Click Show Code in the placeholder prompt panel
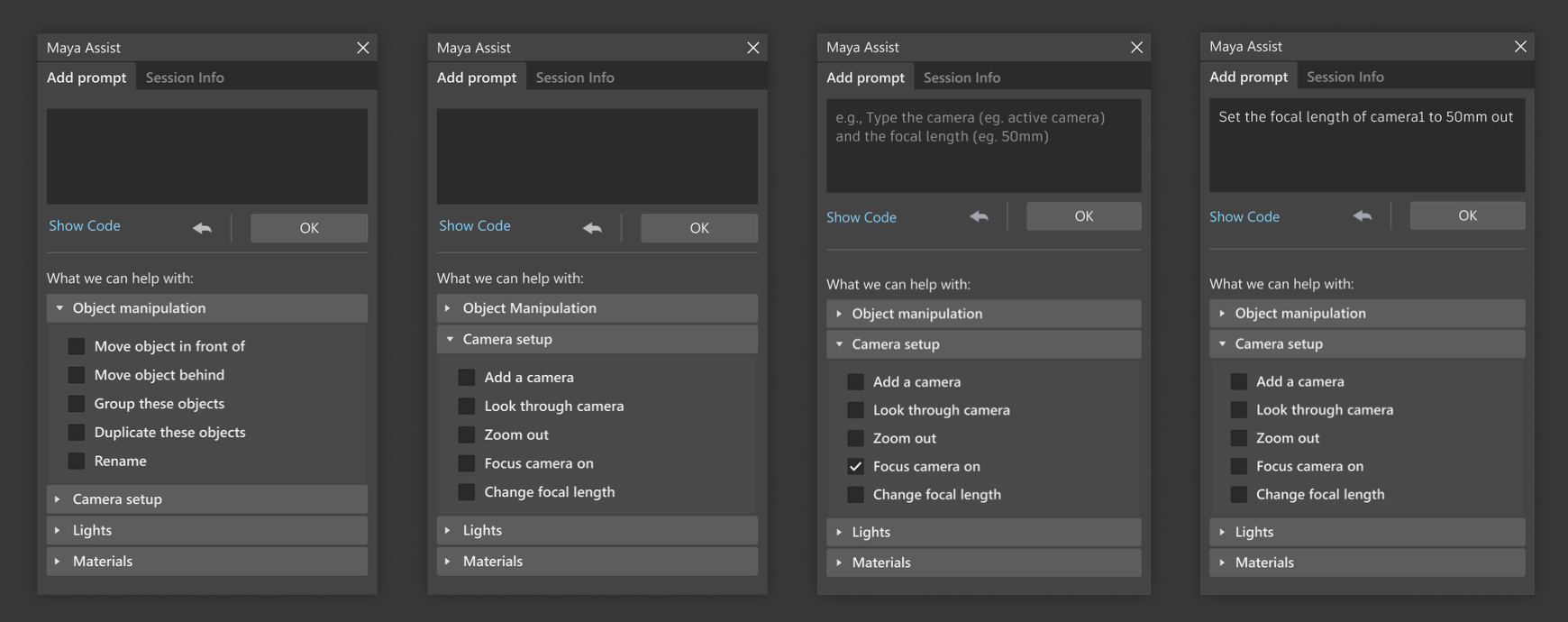 tap(861, 217)
